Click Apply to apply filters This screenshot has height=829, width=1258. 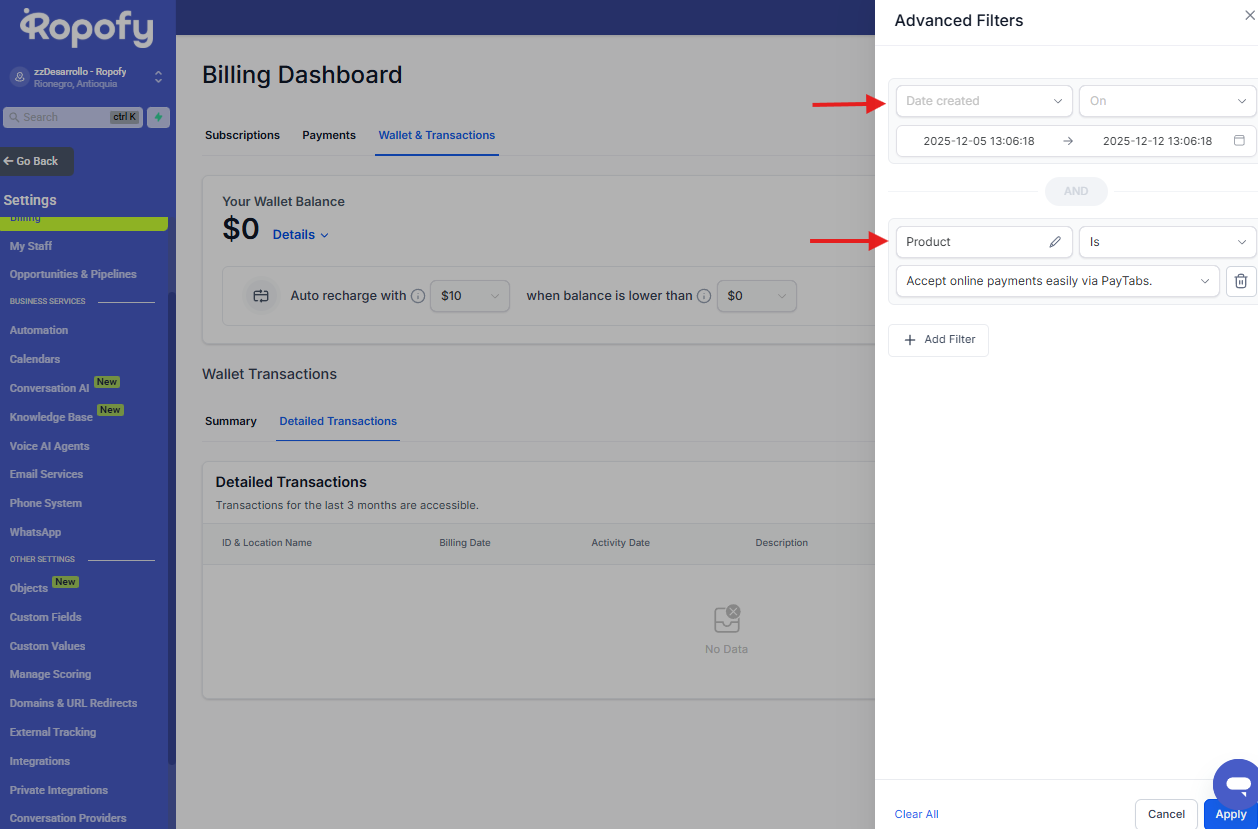click(1230, 814)
